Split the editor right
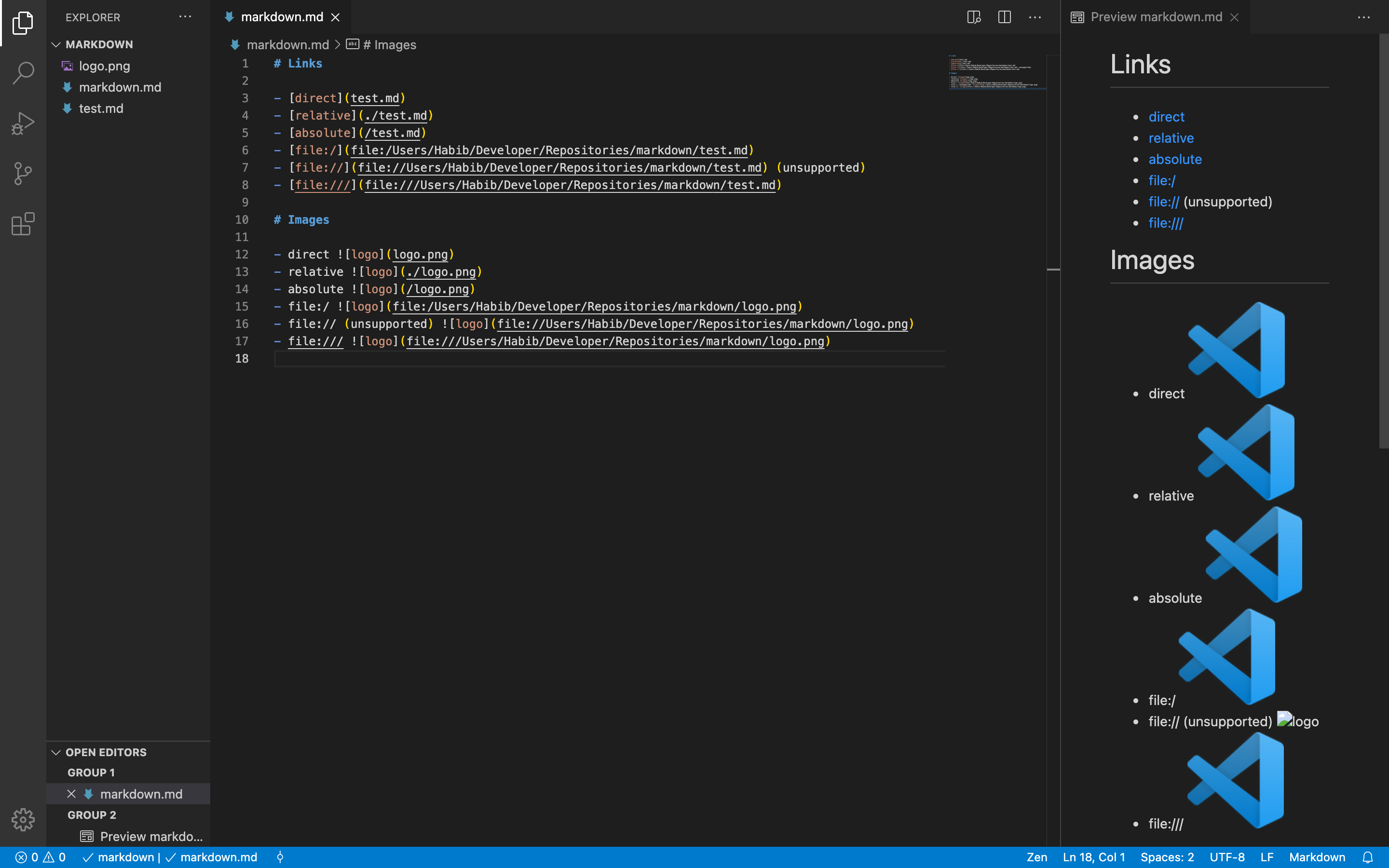 coord(1005,17)
